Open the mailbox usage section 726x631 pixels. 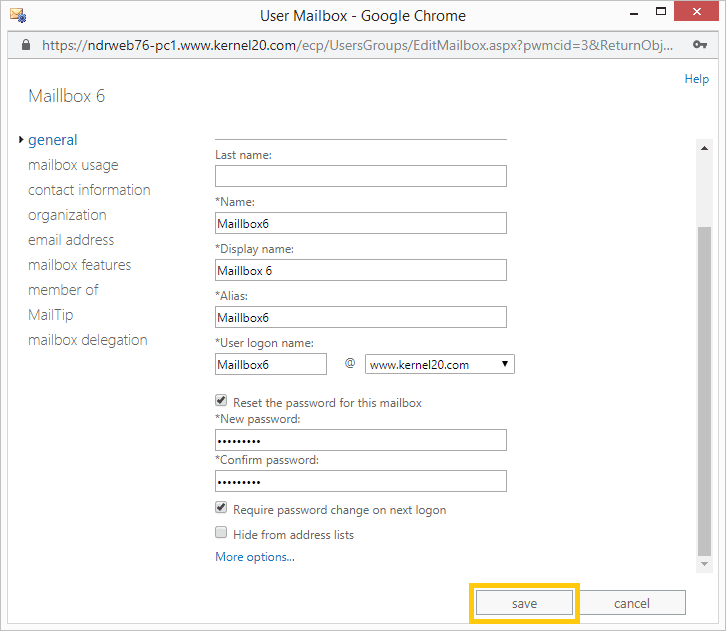point(73,165)
